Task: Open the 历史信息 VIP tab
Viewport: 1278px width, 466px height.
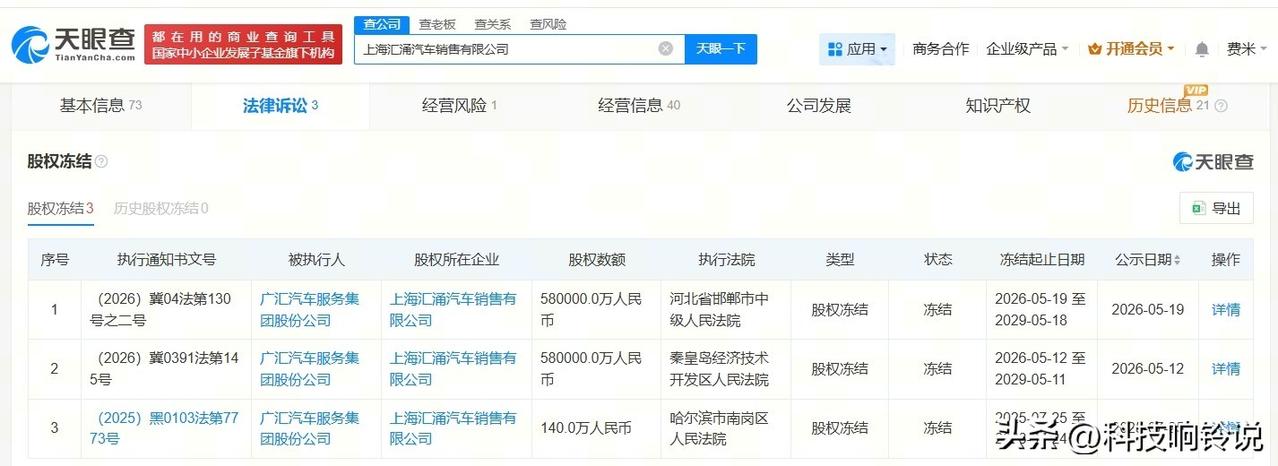Action: click(x=1167, y=106)
